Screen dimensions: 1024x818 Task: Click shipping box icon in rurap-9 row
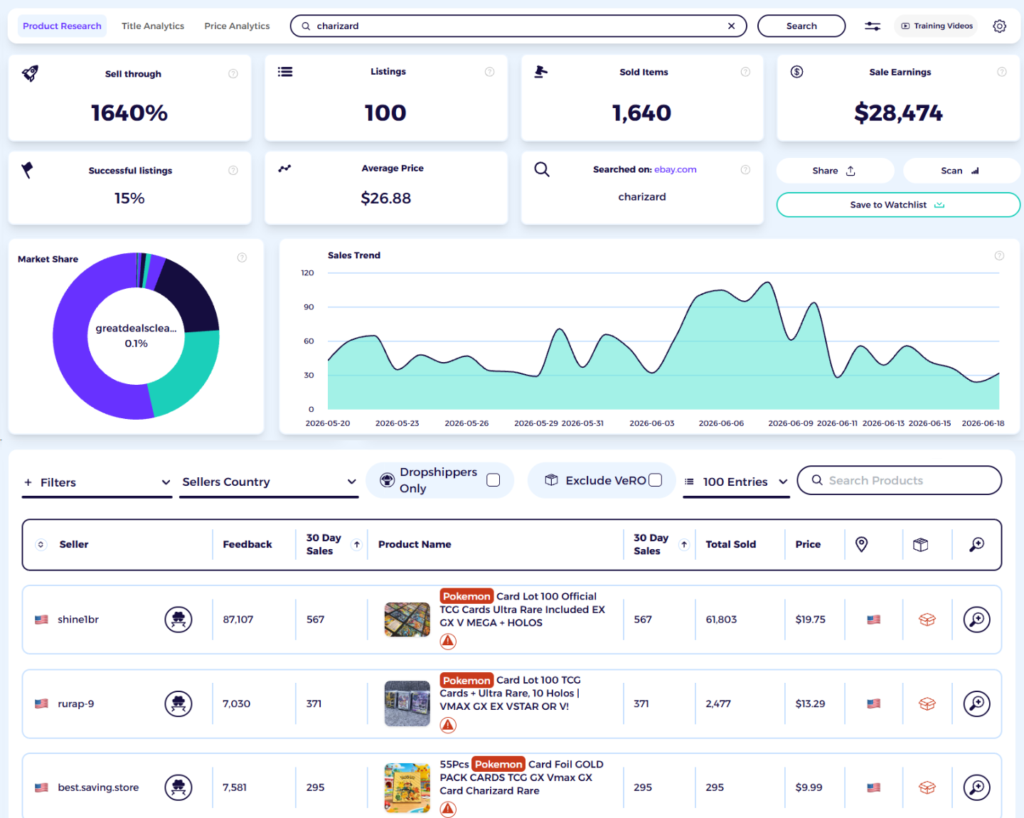coord(927,704)
